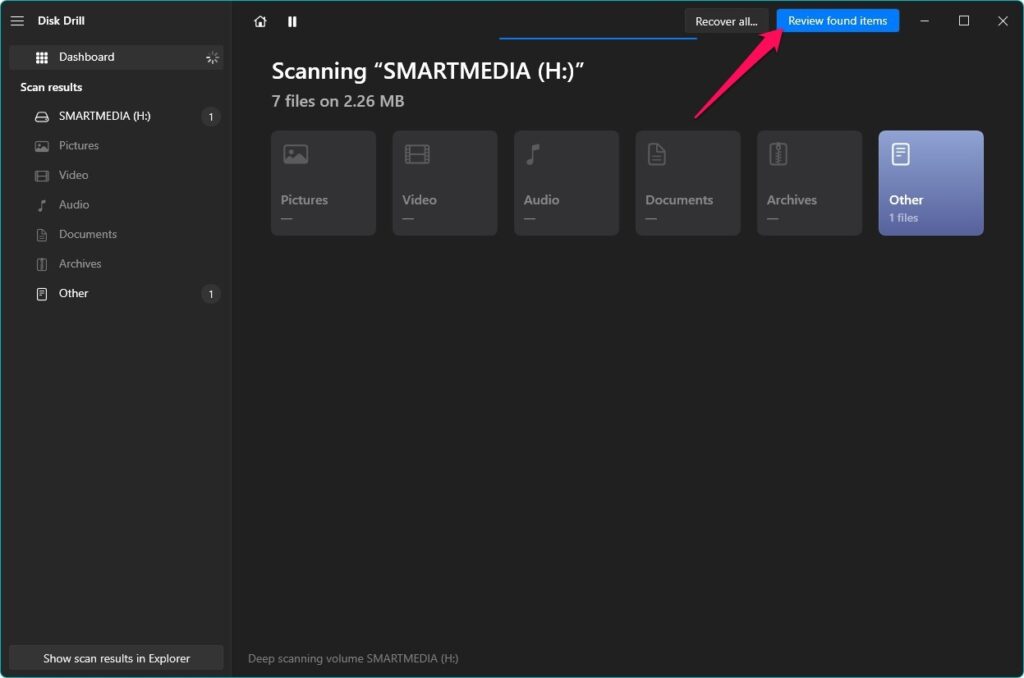This screenshot has width=1024, height=678.
Task: Open the hamburger menu in the sidebar
Action: click(17, 21)
